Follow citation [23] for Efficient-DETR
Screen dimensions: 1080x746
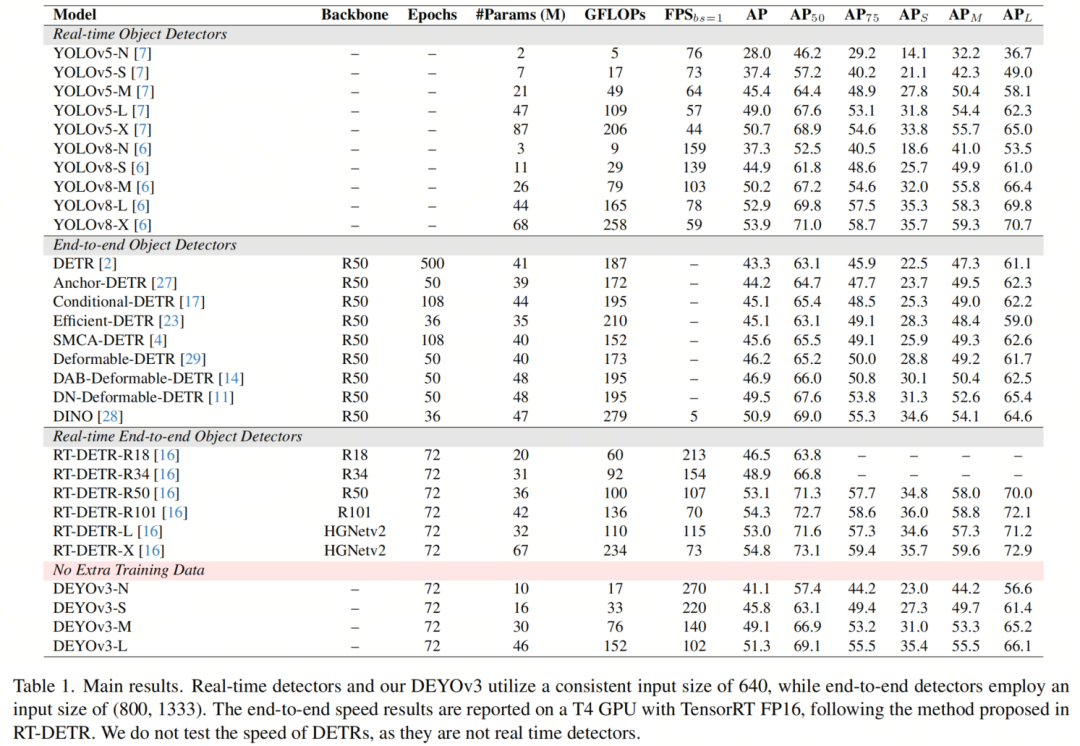pos(172,321)
